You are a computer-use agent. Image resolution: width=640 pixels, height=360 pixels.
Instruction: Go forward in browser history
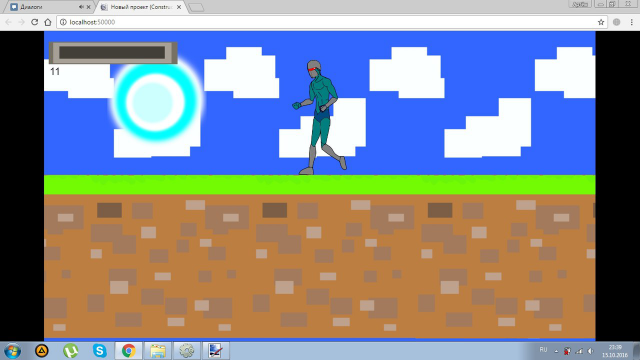tap(21, 22)
